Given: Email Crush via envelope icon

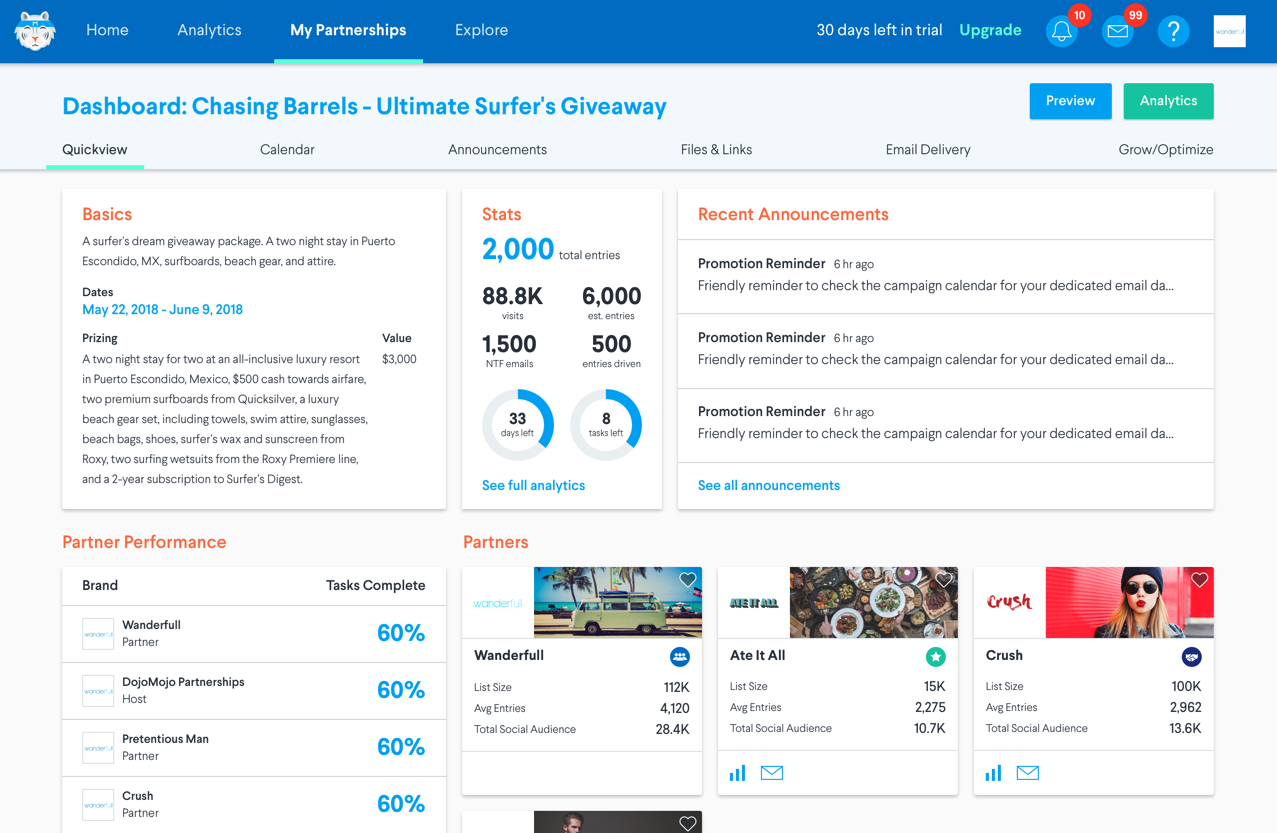Looking at the screenshot, I should pos(1028,773).
